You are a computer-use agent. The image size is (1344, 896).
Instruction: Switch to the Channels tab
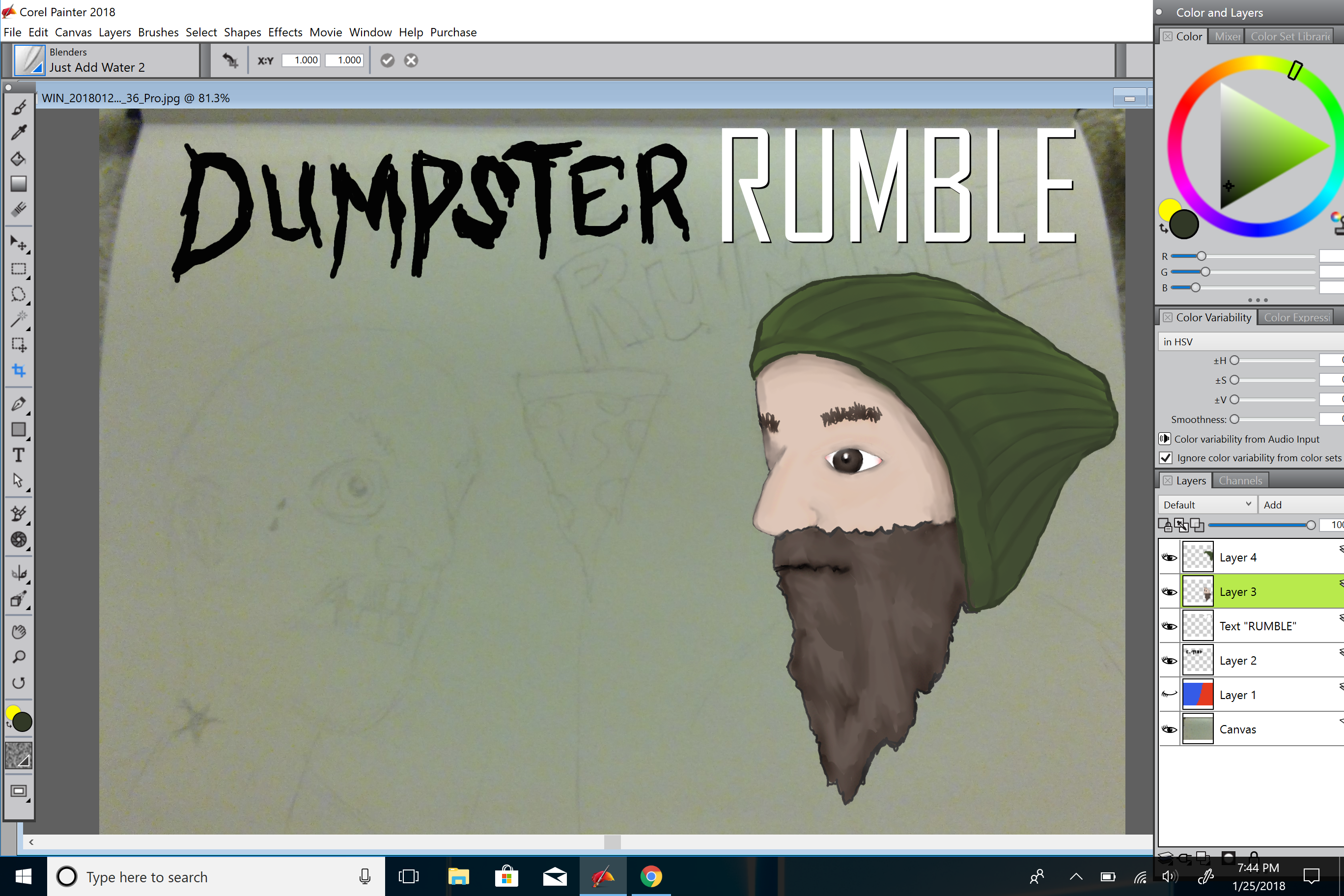(1240, 480)
